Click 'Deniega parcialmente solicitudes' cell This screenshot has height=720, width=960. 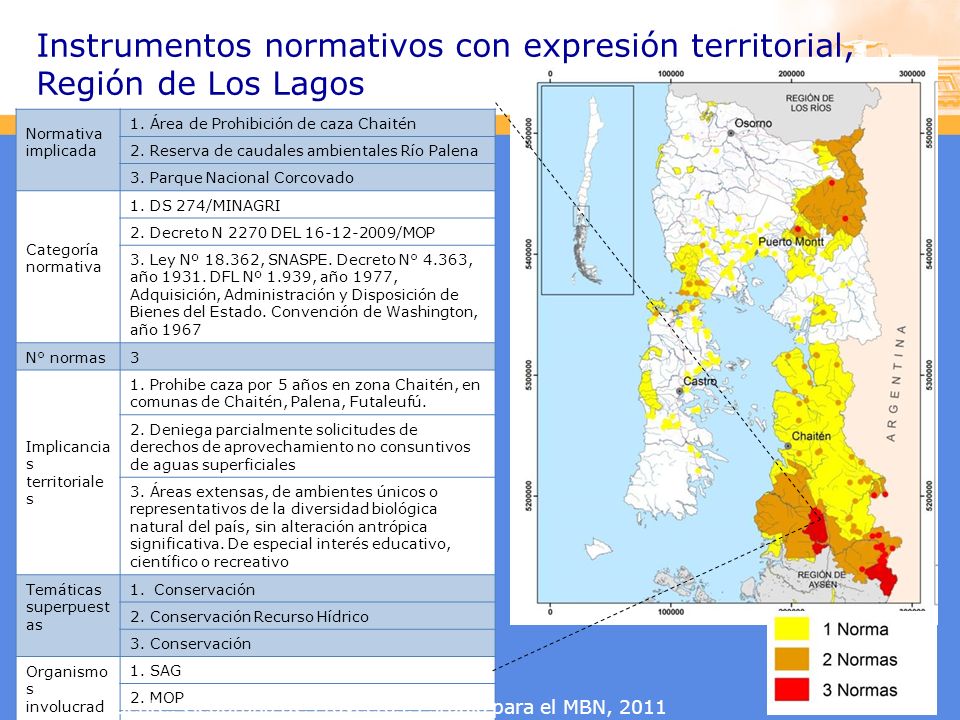[307, 446]
